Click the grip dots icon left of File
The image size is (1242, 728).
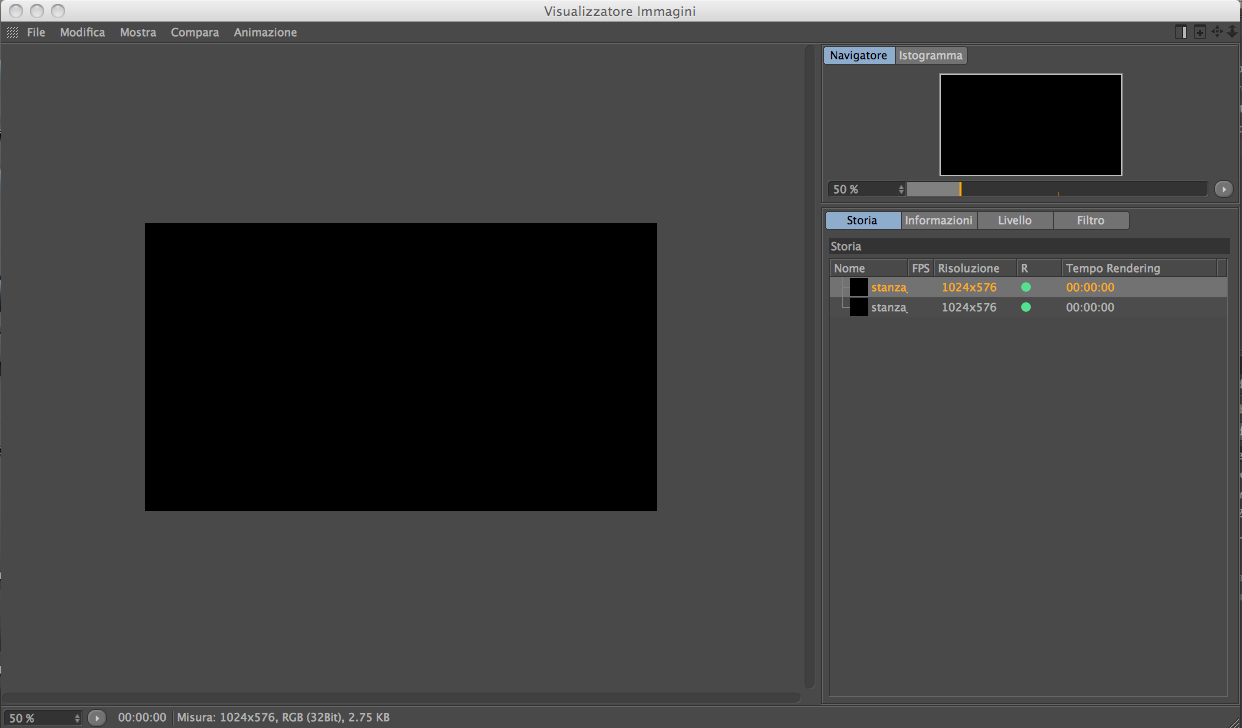point(12,33)
